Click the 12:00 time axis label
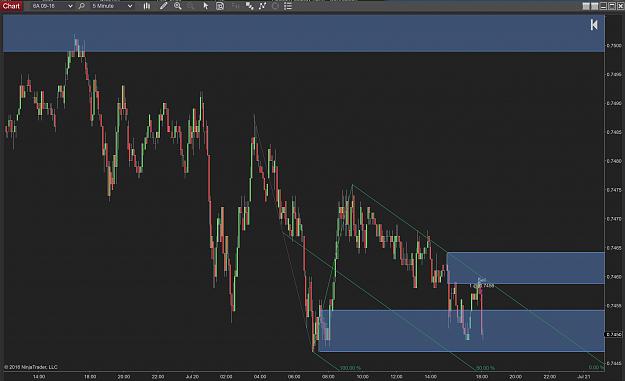This screenshot has width=625, height=381. point(396,377)
